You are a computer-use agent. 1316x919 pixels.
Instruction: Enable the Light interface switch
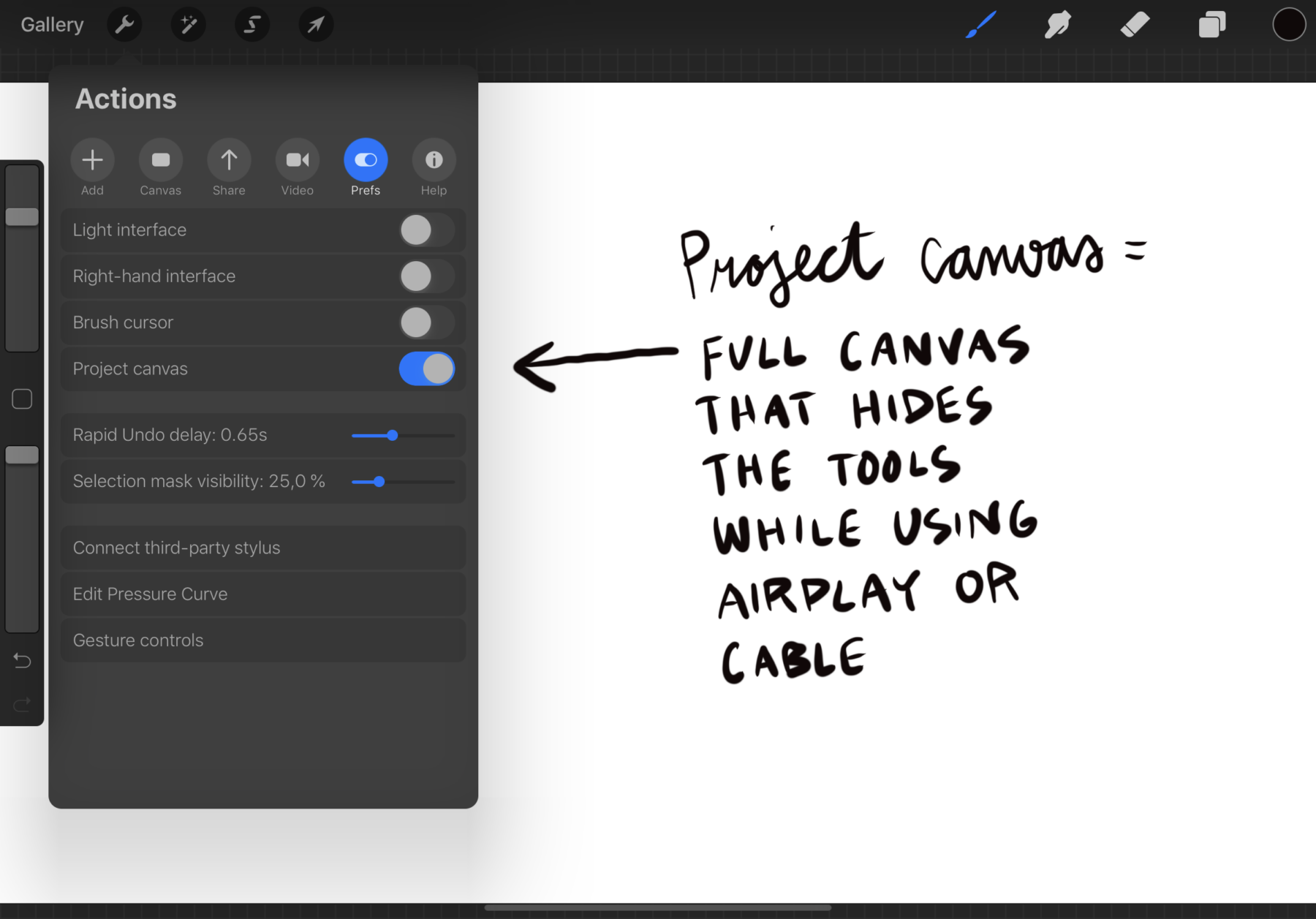click(427, 230)
